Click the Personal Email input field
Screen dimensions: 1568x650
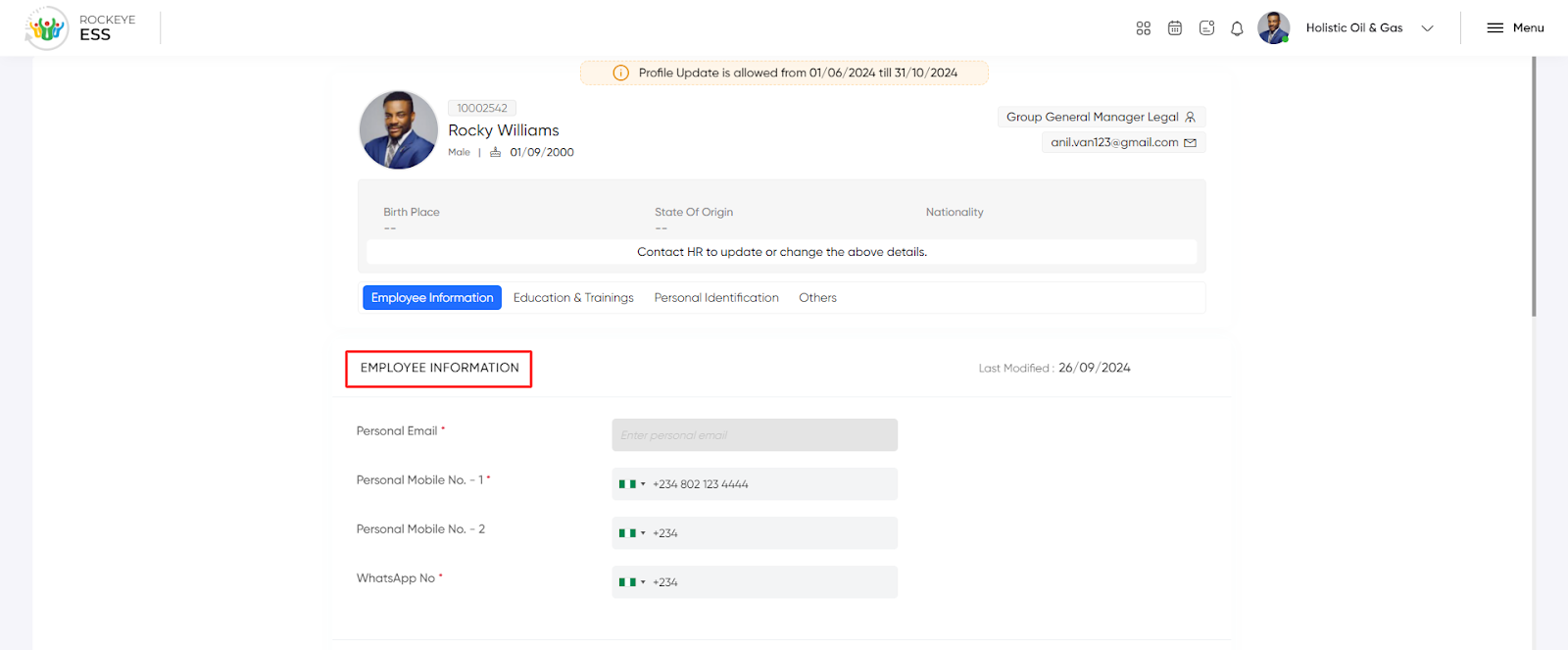pyautogui.click(x=755, y=435)
